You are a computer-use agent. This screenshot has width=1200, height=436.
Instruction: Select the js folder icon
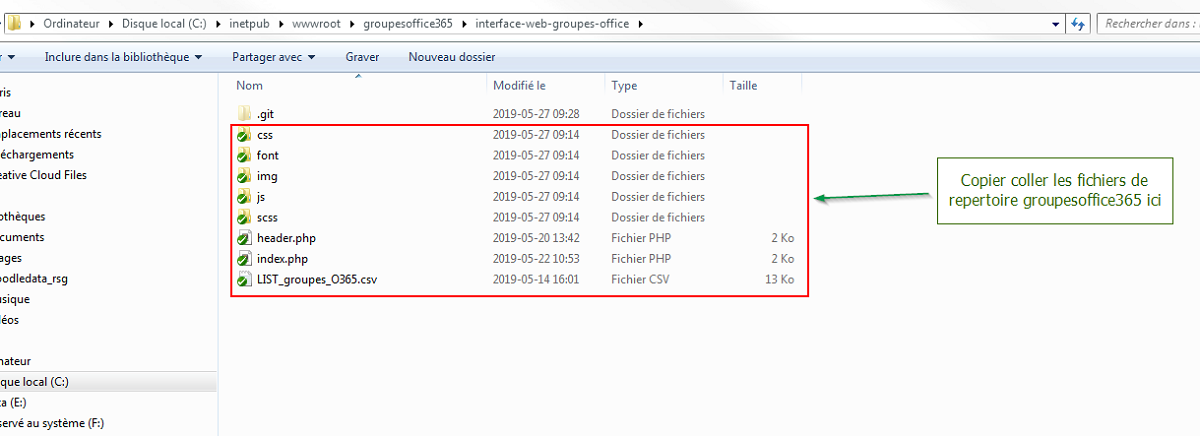point(244,197)
